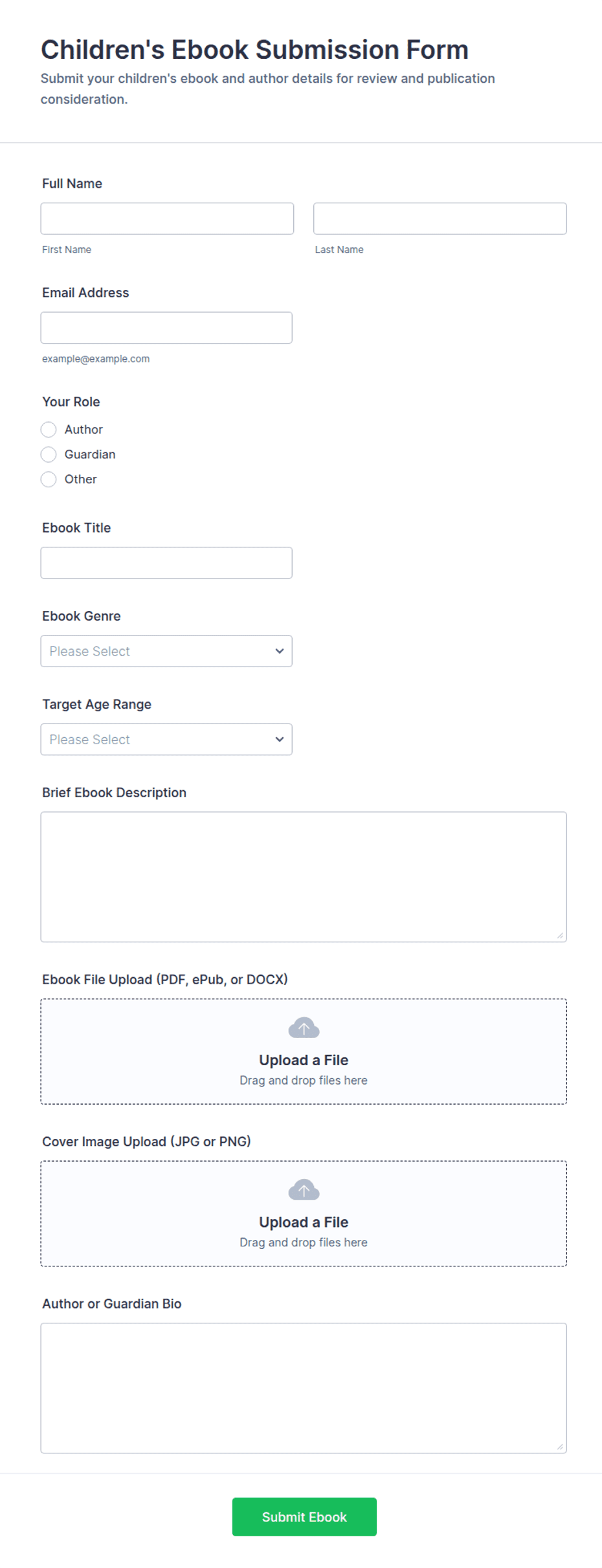
Task: Choose the Guardian role option
Action: 49,454
